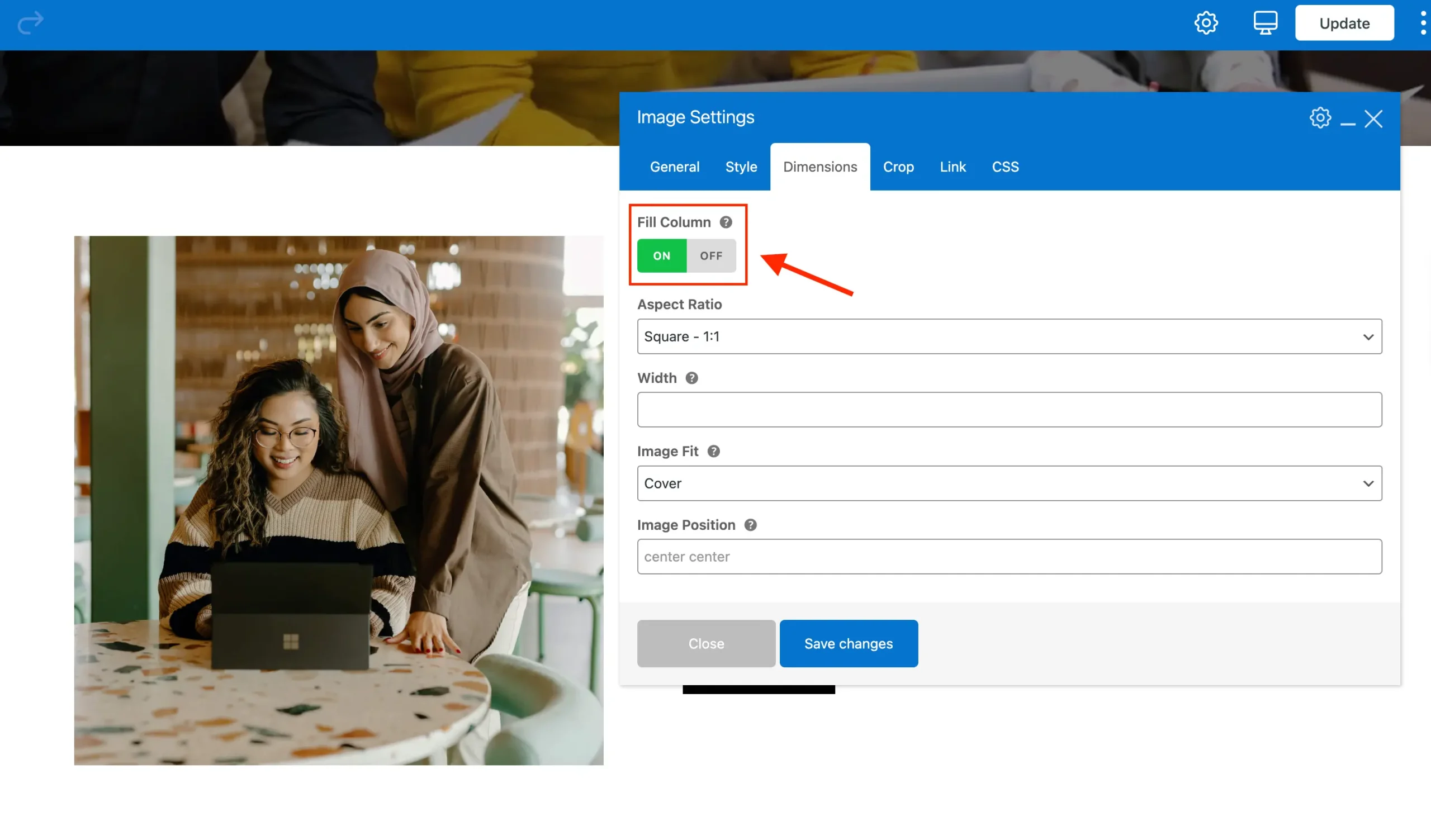Click the redo arrow icon in top bar

click(31, 23)
